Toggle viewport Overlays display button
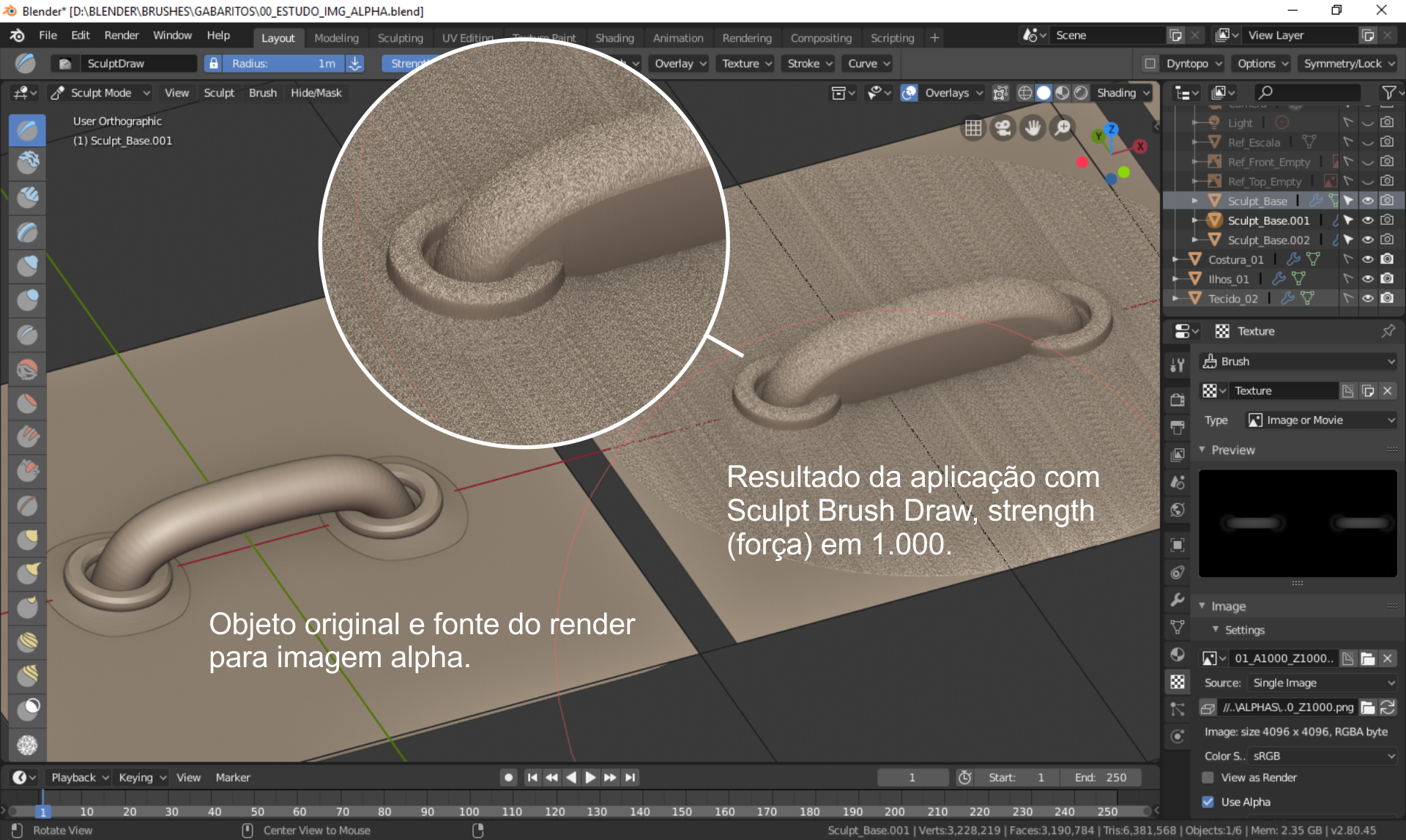The height and width of the screenshot is (840, 1406). click(909, 93)
